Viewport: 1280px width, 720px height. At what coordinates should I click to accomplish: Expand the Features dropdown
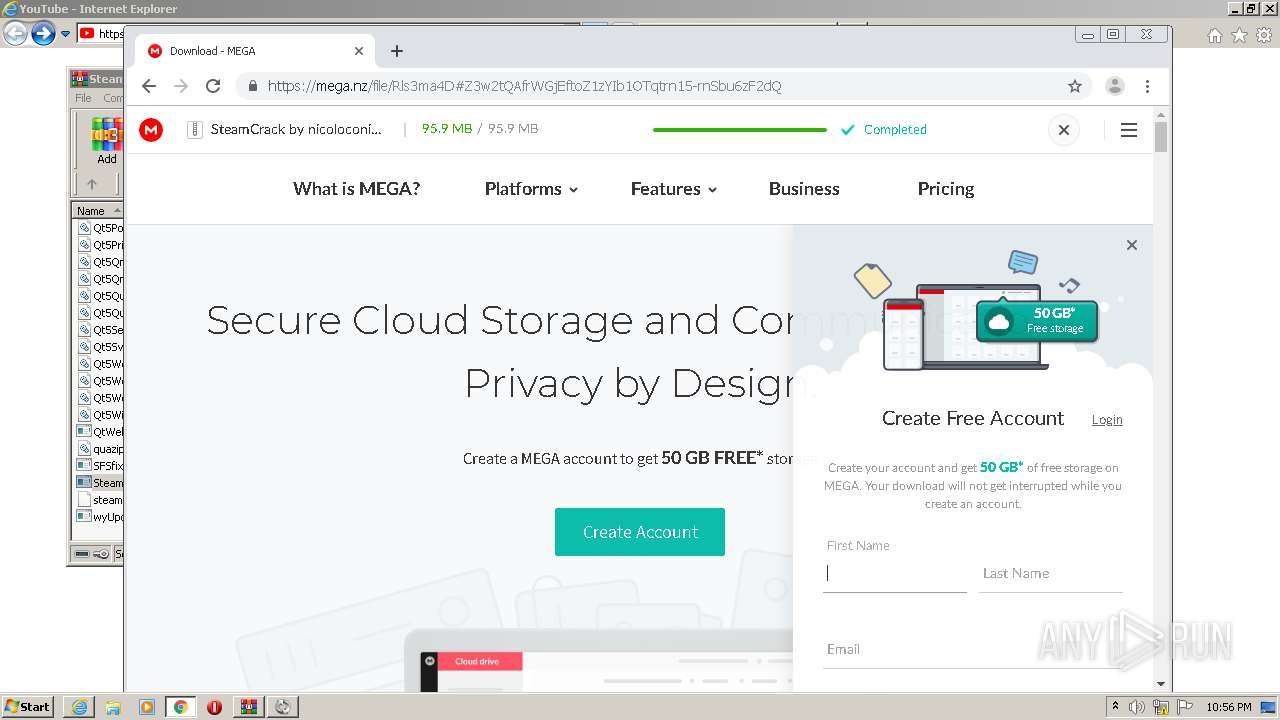coord(673,189)
